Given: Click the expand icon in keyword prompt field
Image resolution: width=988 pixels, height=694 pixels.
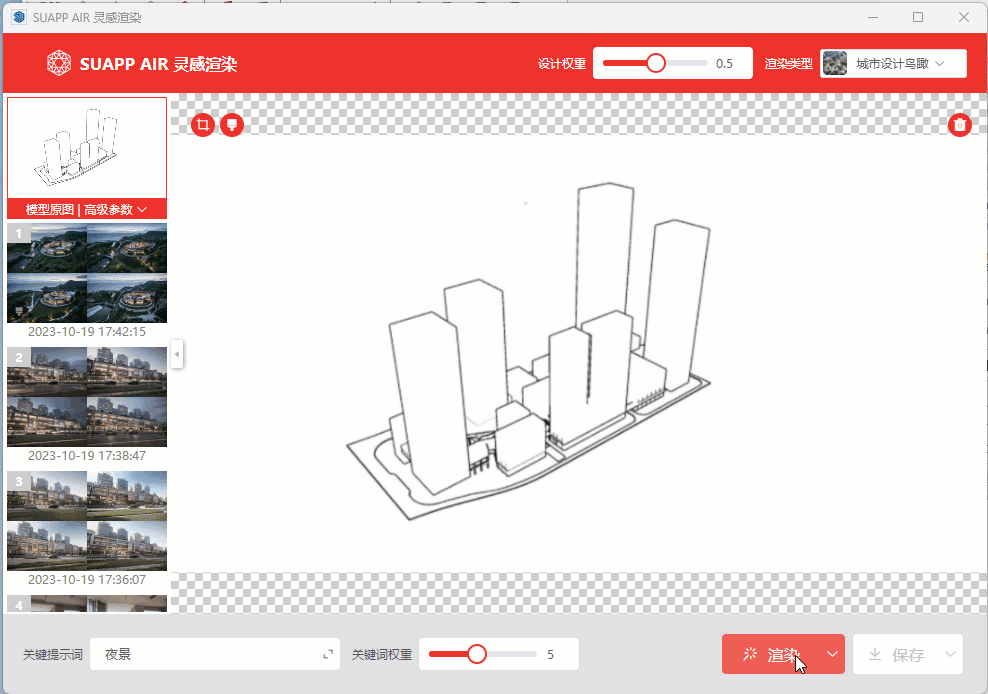Looking at the screenshot, I should point(328,654).
